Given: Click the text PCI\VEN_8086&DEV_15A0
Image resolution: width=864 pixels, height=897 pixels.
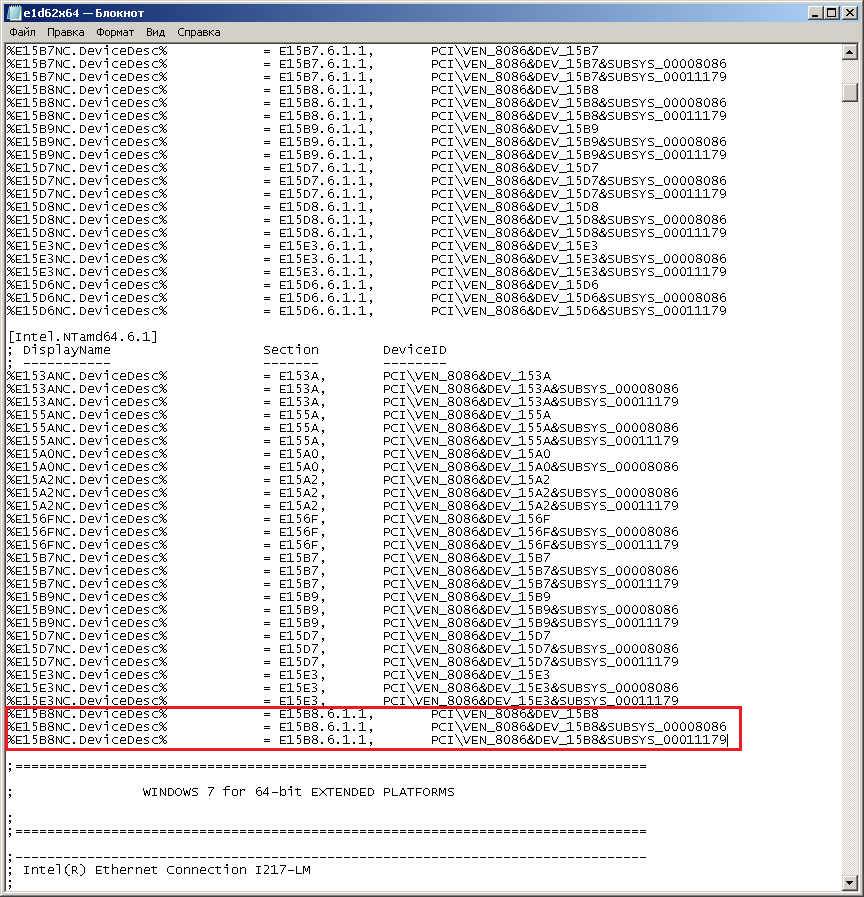Looking at the screenshot, I should [x=467, y=454].
